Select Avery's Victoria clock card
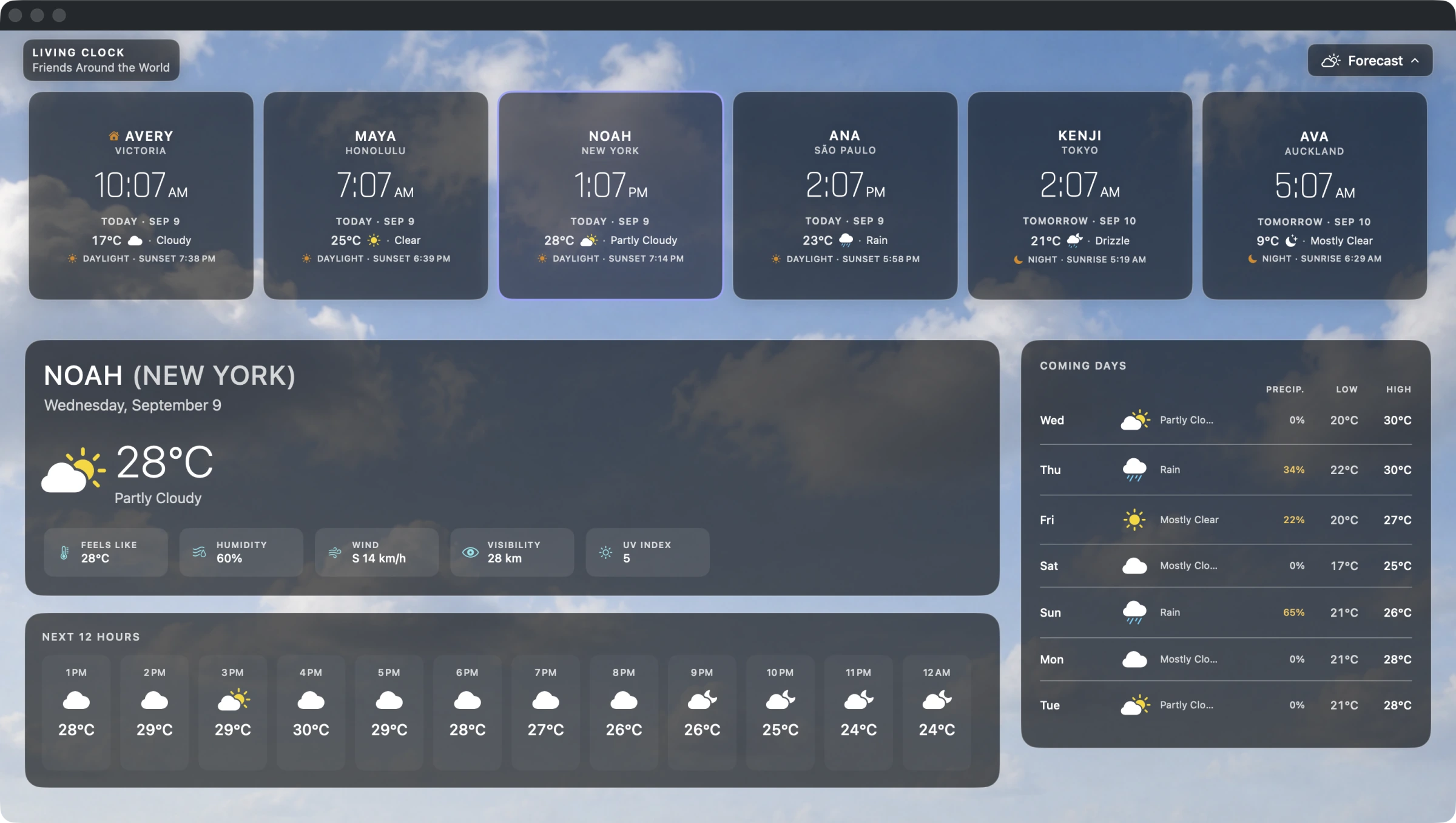This screenshot has height=823, width=1456. 141,195
